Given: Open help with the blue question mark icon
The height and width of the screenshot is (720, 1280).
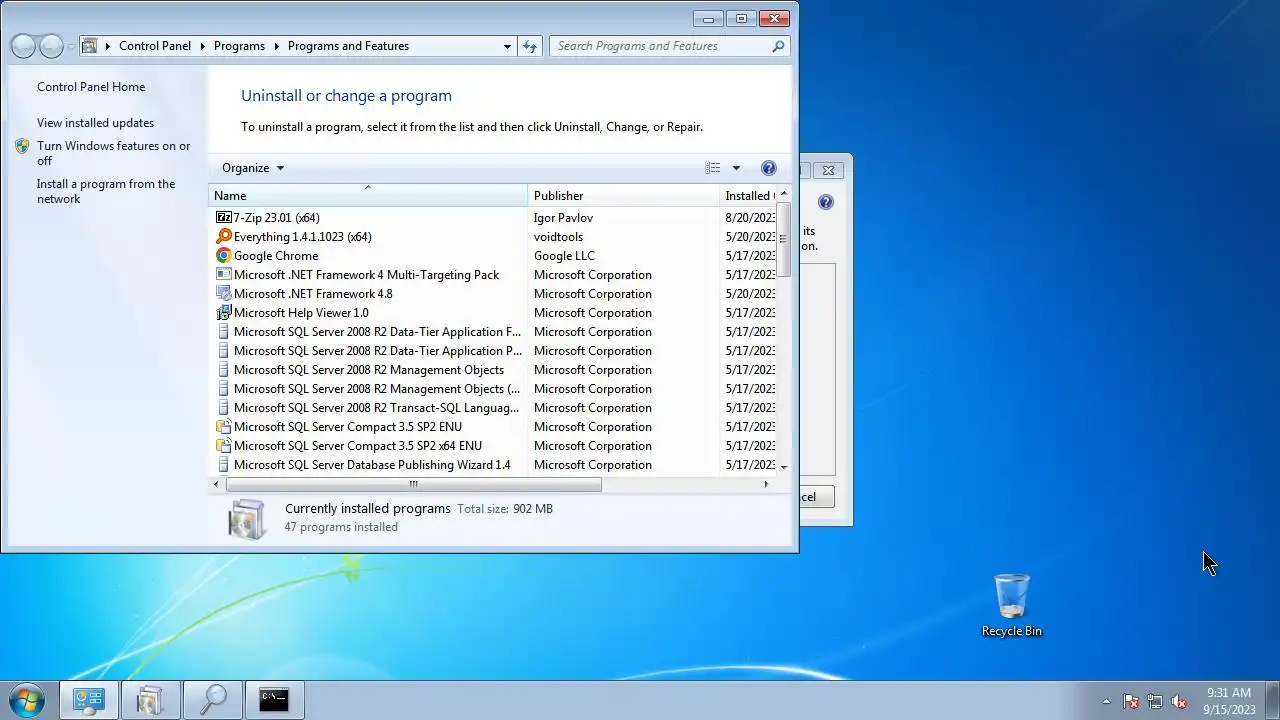Looking at the screenshot, I should click(x=768, y=168).
